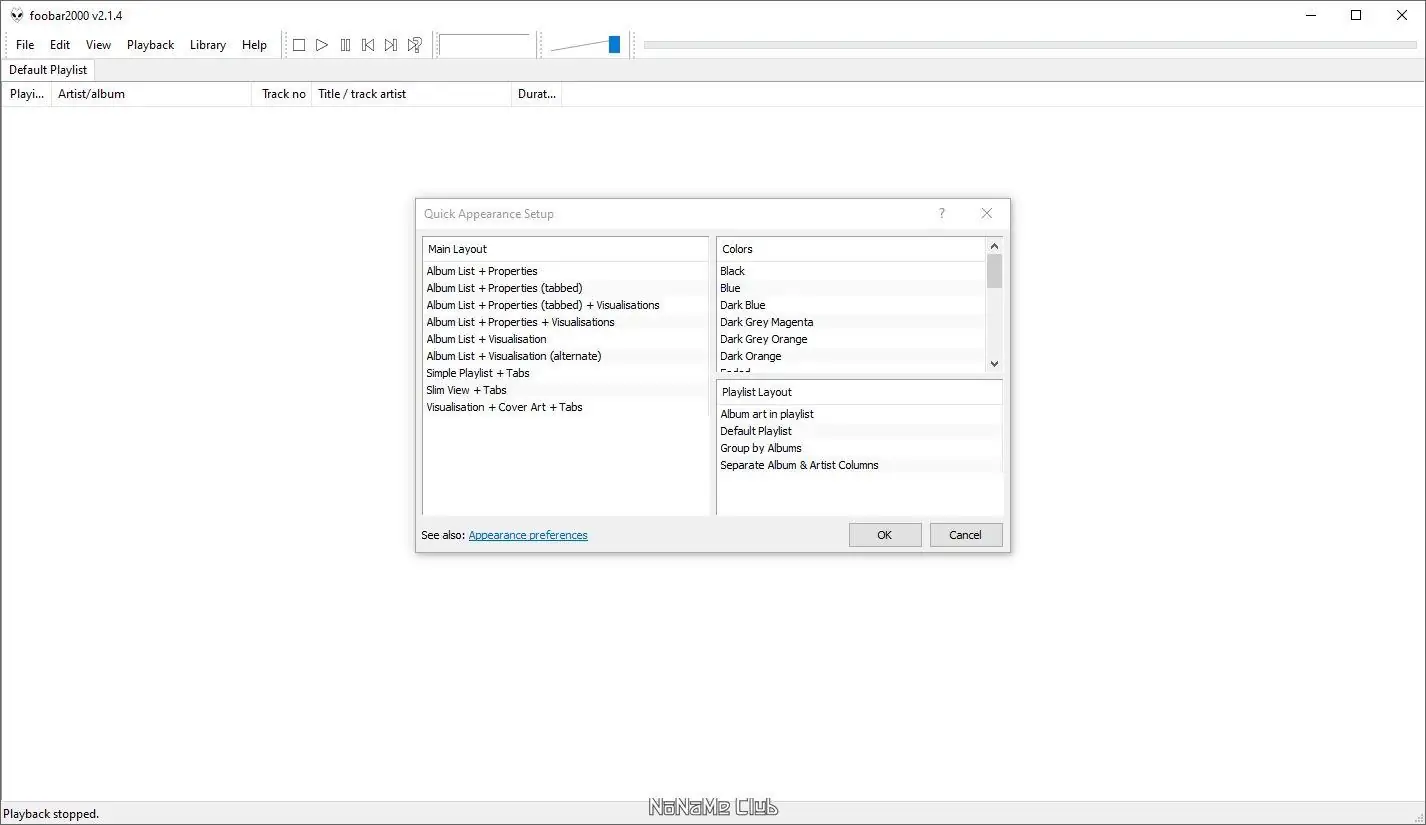
Task: Click the Main Layout list header
Action: tap(566, 249)
